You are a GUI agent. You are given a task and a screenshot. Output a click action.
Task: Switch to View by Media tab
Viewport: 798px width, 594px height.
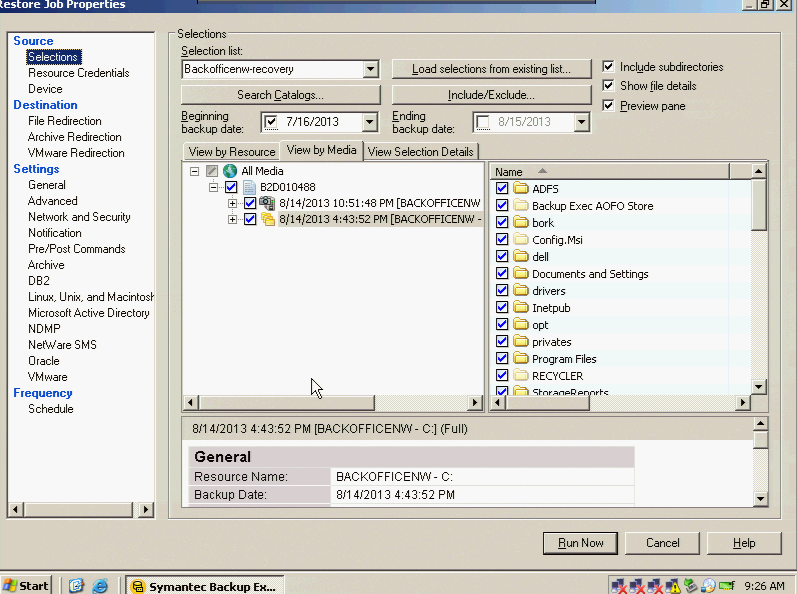pyautogui.click(x=322, y=150)
